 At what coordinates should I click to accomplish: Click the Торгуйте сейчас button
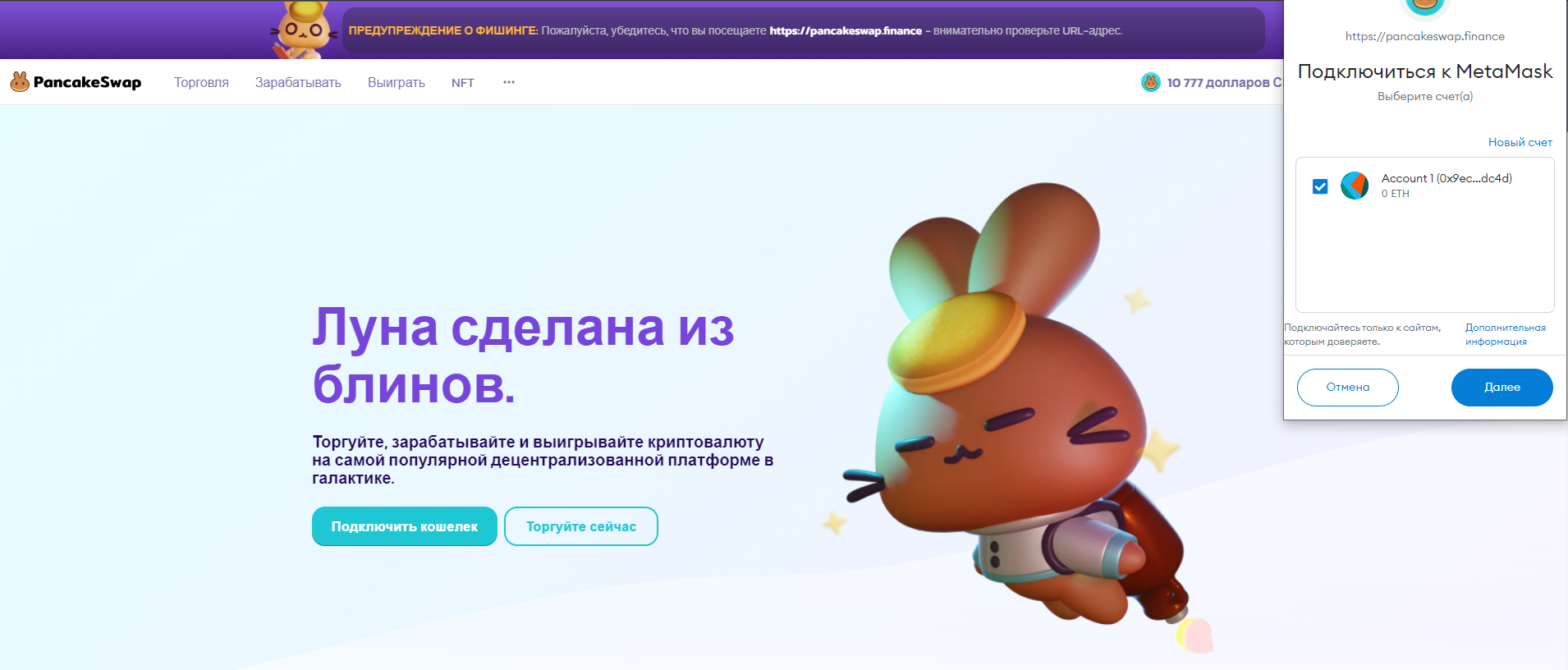click(x=581, y=526)
